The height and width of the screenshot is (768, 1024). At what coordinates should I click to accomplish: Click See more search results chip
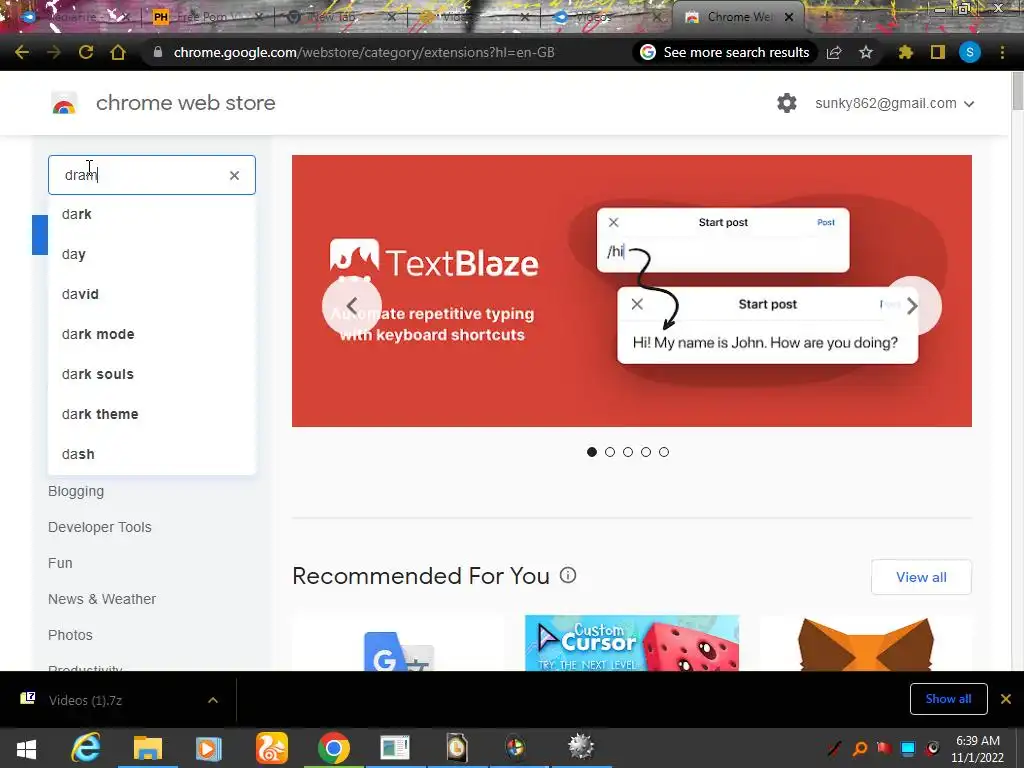(724, 52)
